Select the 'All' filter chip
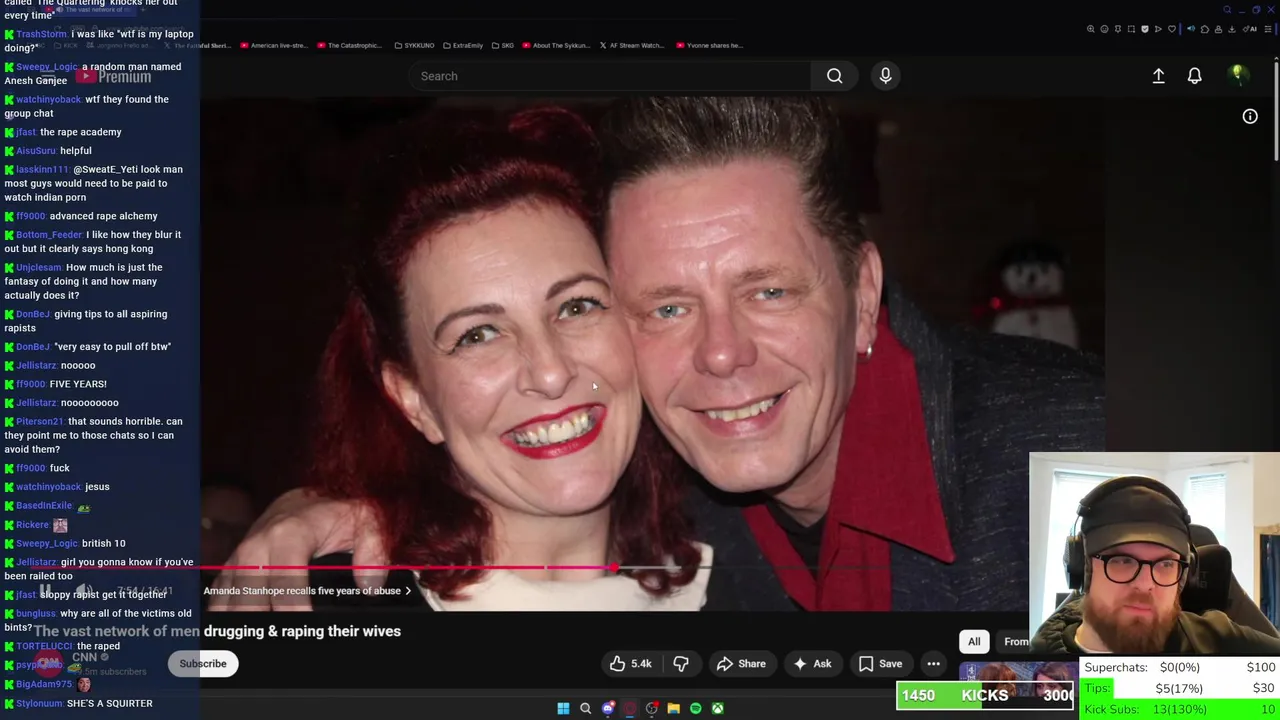The width and height of the screenshot is (1280, 720). click(x=974, y=642)
